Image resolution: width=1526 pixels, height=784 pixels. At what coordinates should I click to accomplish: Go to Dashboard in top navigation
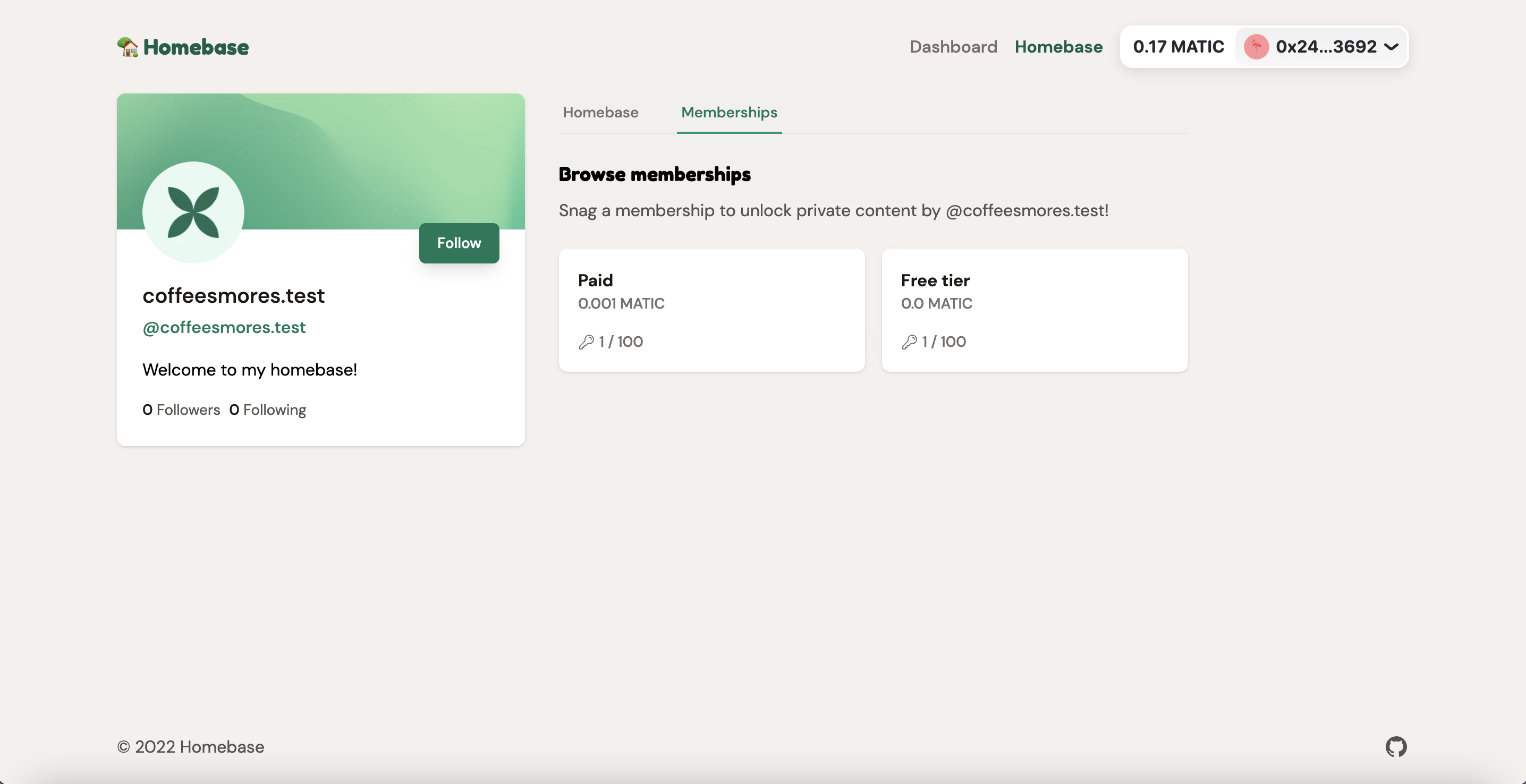tap(953, 47)
